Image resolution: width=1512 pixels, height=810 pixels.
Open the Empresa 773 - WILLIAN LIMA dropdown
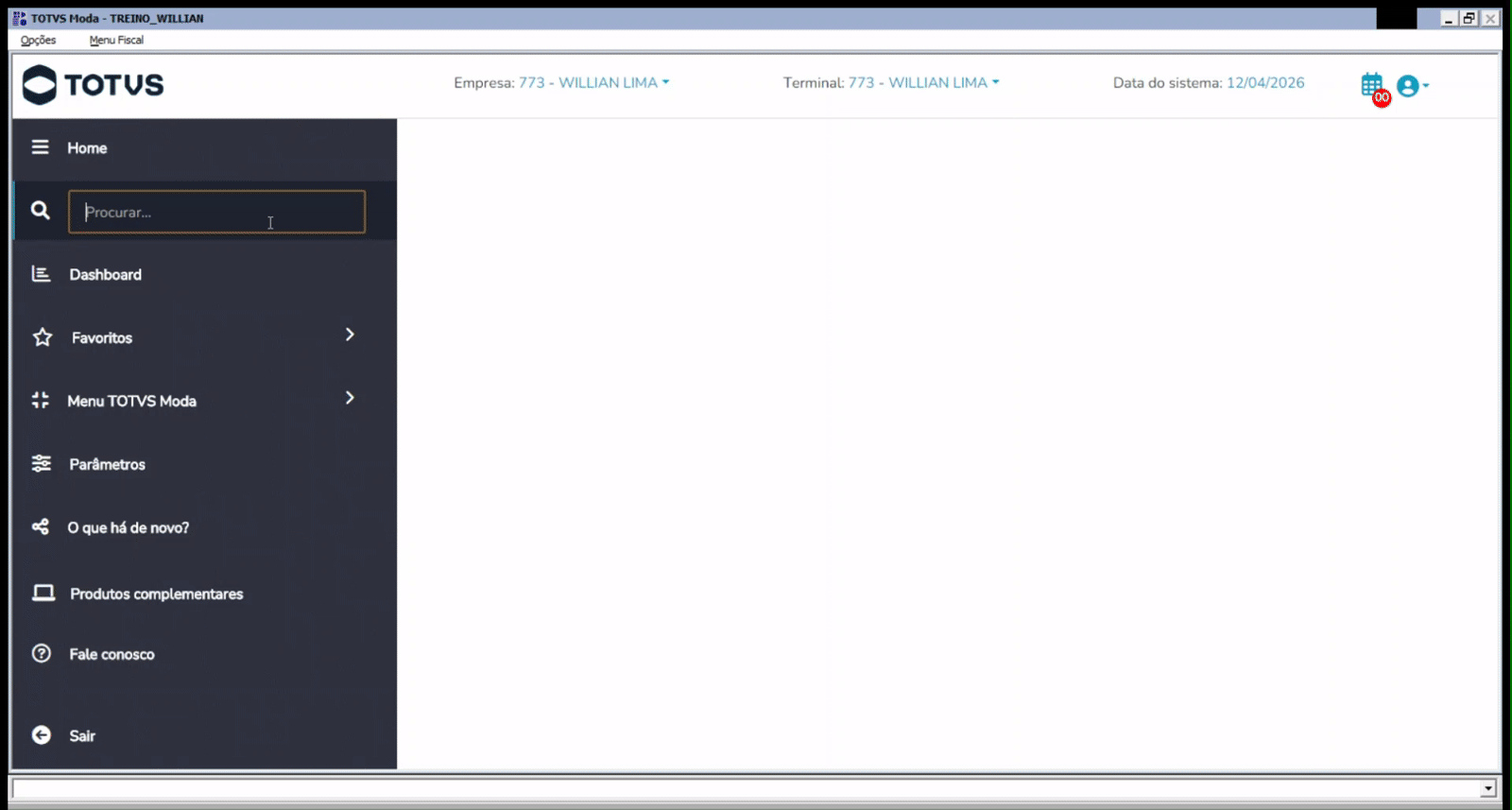(593, 83)
